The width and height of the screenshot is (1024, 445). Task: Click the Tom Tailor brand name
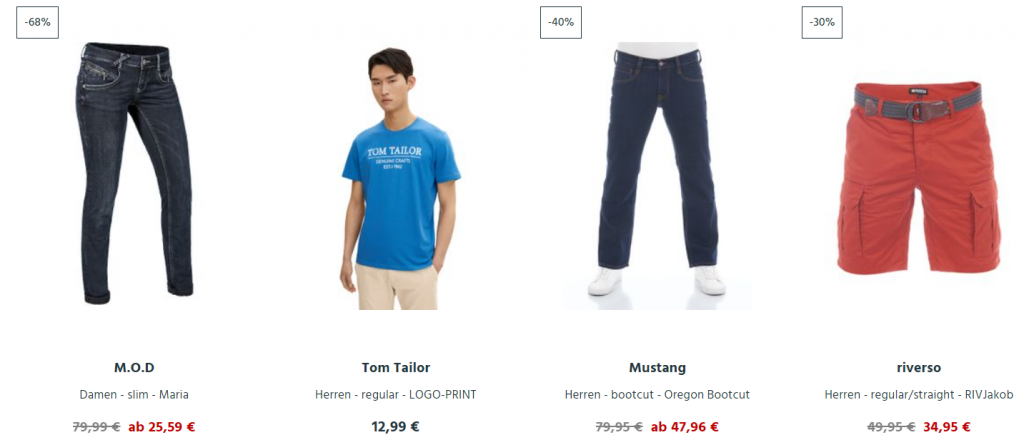coord(396,368)
